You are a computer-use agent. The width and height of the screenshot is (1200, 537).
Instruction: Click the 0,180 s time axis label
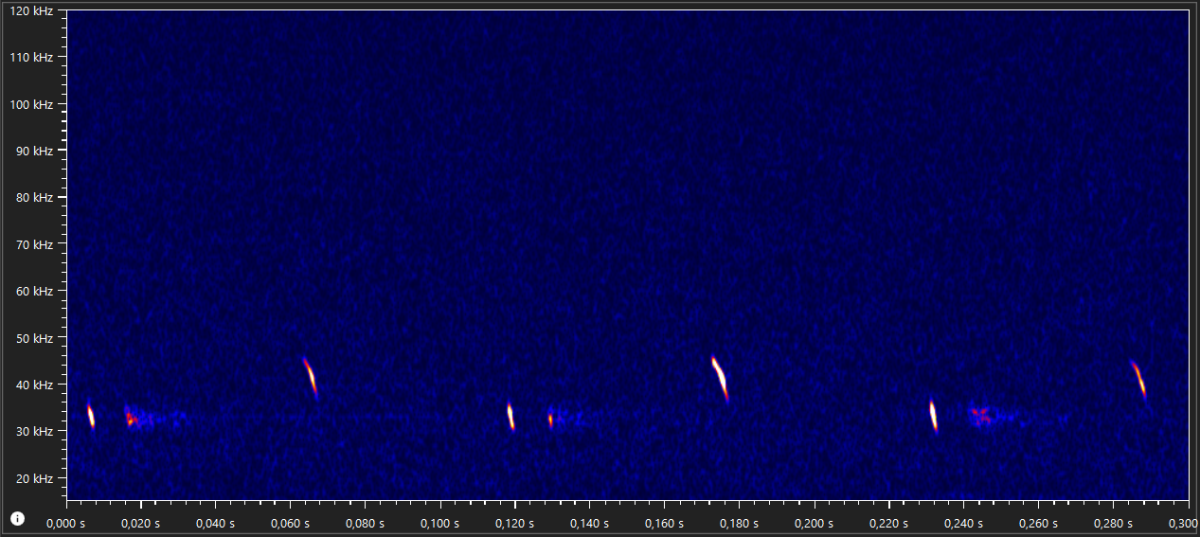[x=737, y=523]
